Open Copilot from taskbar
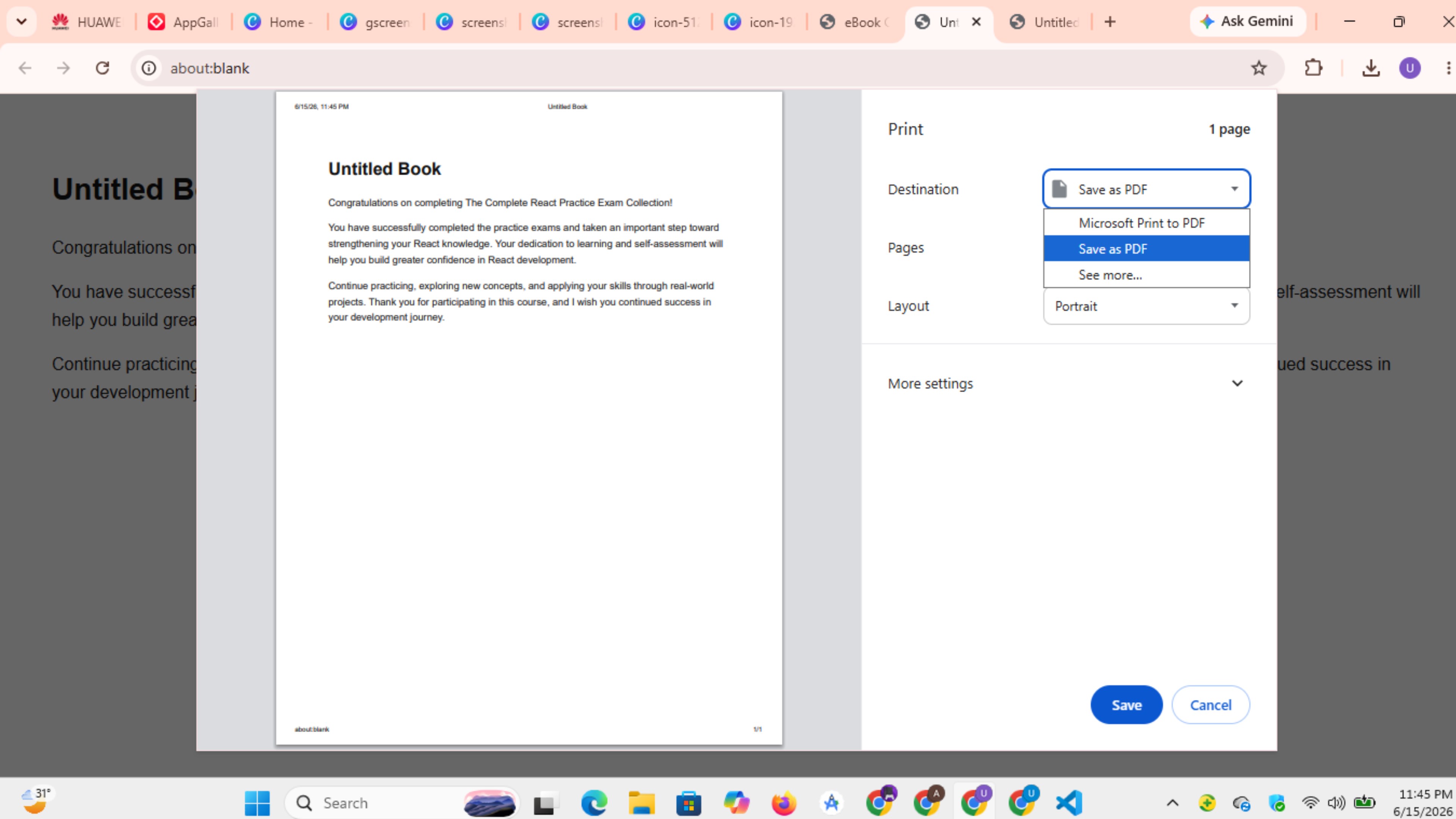 click(736, 803)
